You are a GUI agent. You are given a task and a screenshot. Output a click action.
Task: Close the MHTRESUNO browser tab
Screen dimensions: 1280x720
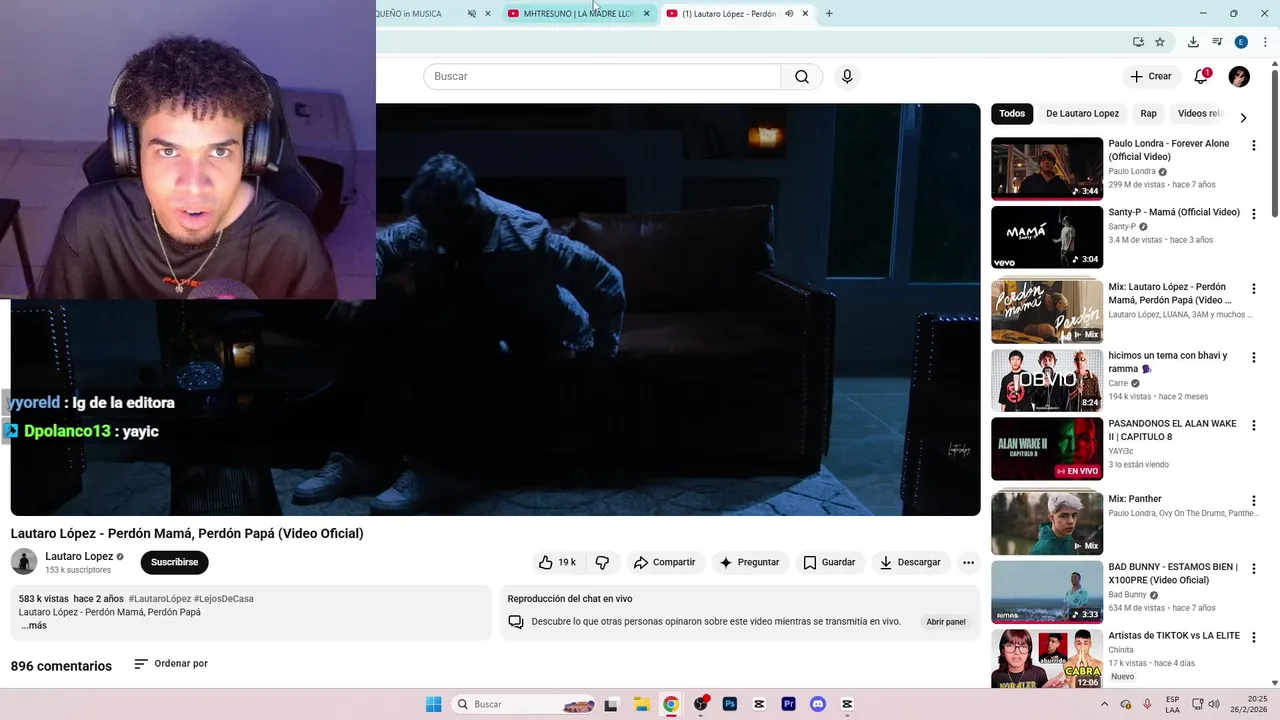pyautogui.click(x=646, y=14)
